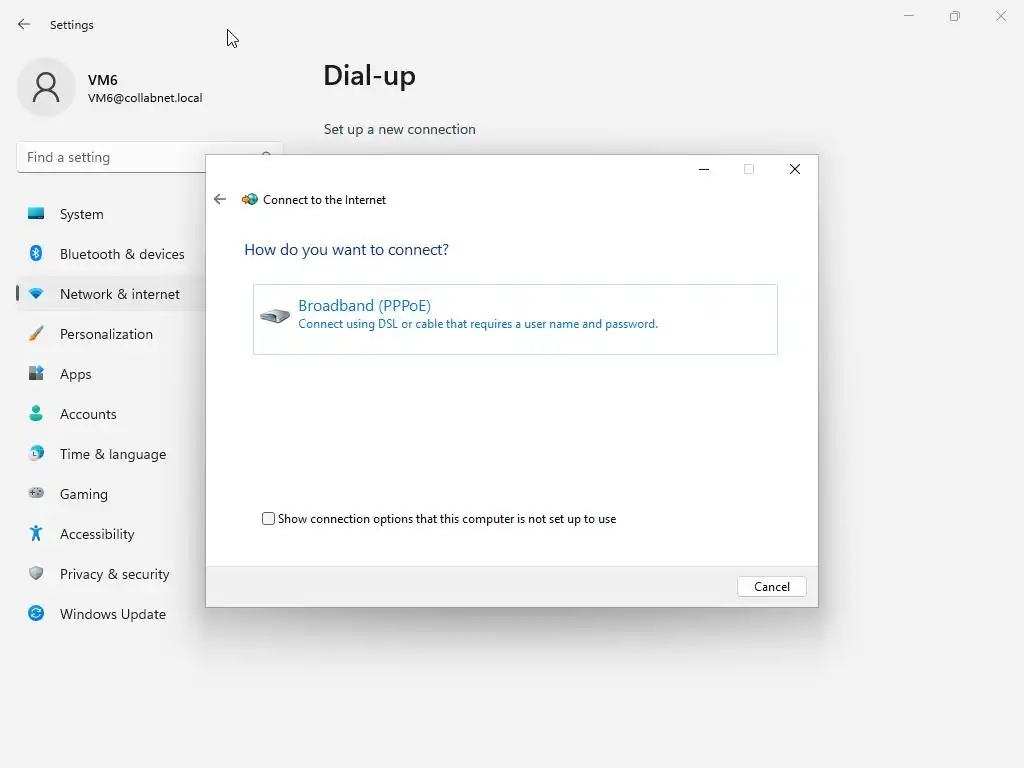Click the Connect to the Internet globe icon
This screenshot has height=768, width=1024.
click(249, 199)
